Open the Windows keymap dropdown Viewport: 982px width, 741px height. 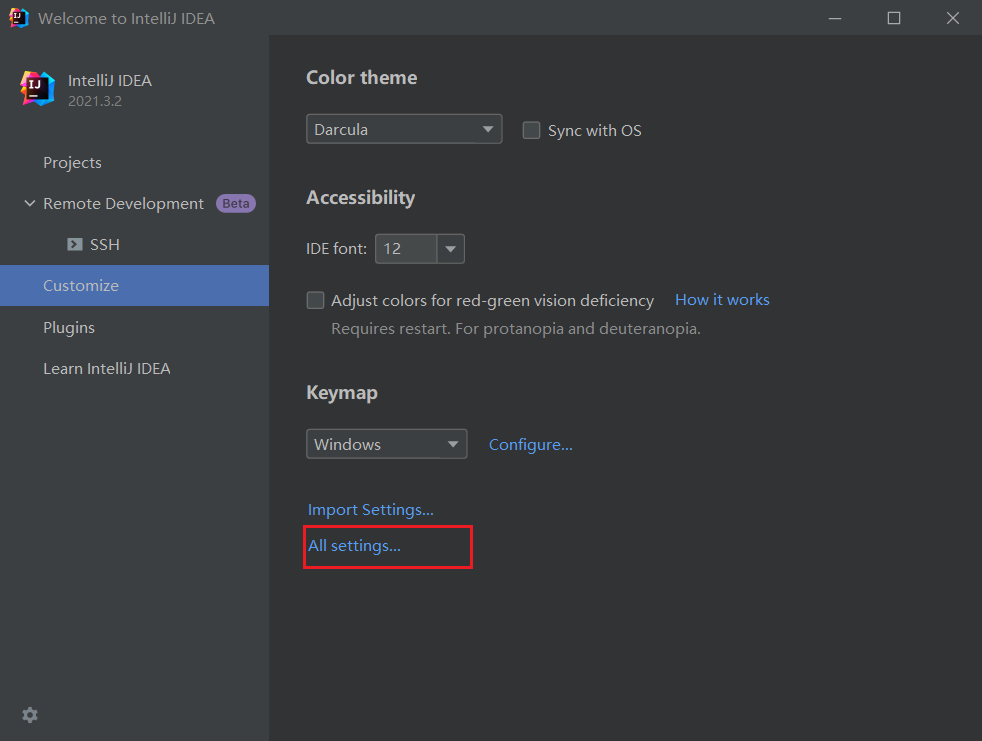386,444
